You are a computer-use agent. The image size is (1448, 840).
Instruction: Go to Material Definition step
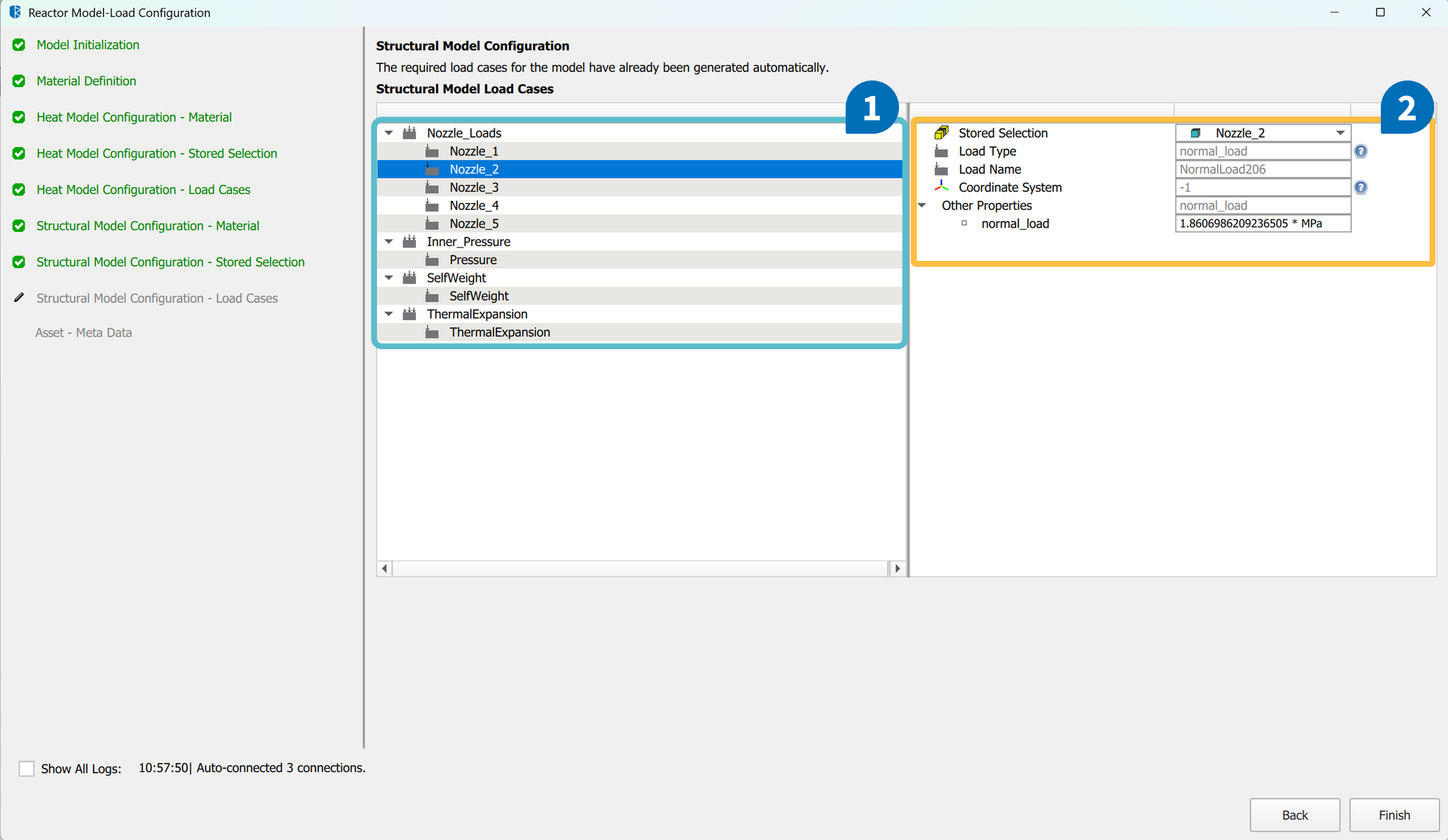click(x=86, y=81)
